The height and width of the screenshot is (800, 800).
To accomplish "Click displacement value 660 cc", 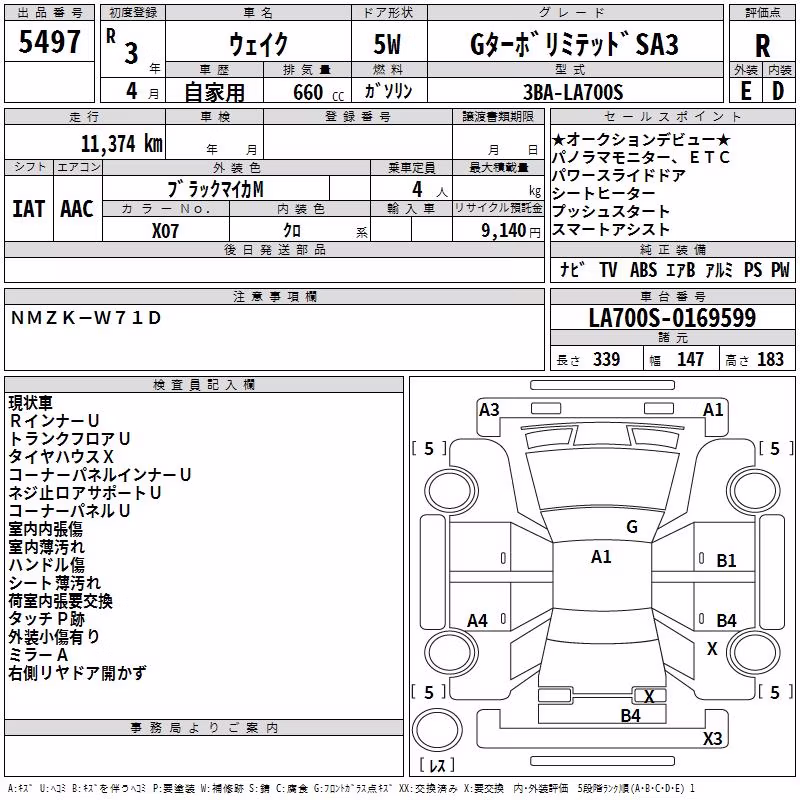I will pyautogui.click(x=318, y=93).
